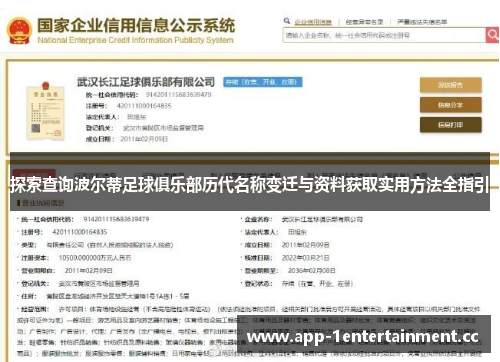The image size is (500, 362).
Task: Click header founding date 2011年02月09日
Action: (x=144, y=139)
